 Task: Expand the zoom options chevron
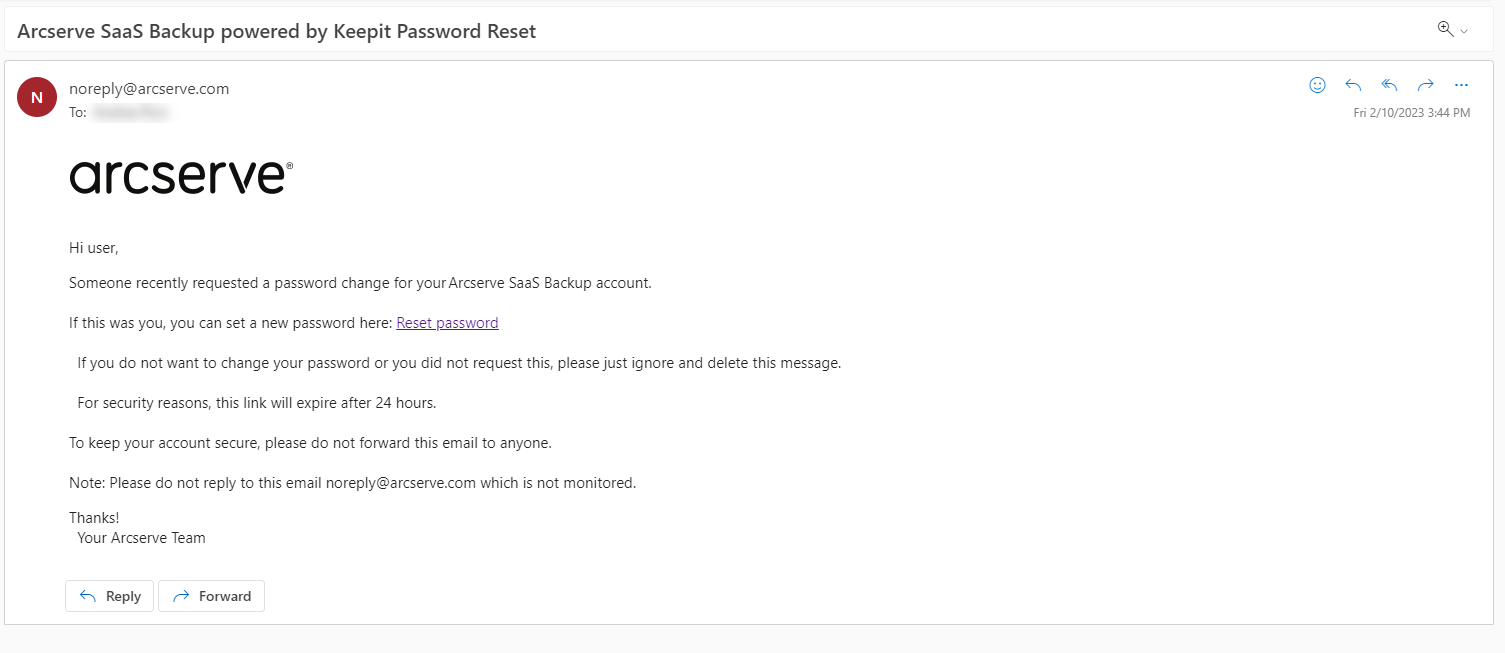click(1464, 32)
